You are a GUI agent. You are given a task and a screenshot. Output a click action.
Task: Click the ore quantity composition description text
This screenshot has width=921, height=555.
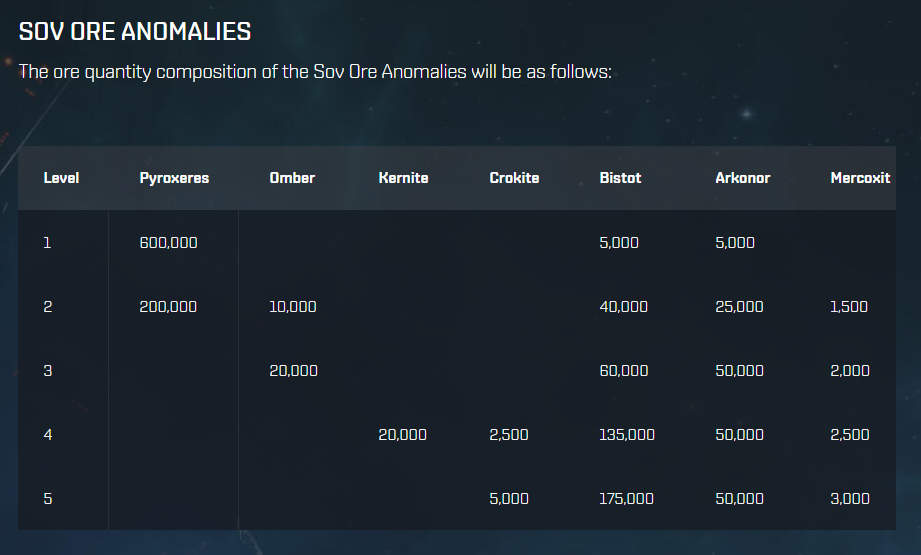point(315,72)
